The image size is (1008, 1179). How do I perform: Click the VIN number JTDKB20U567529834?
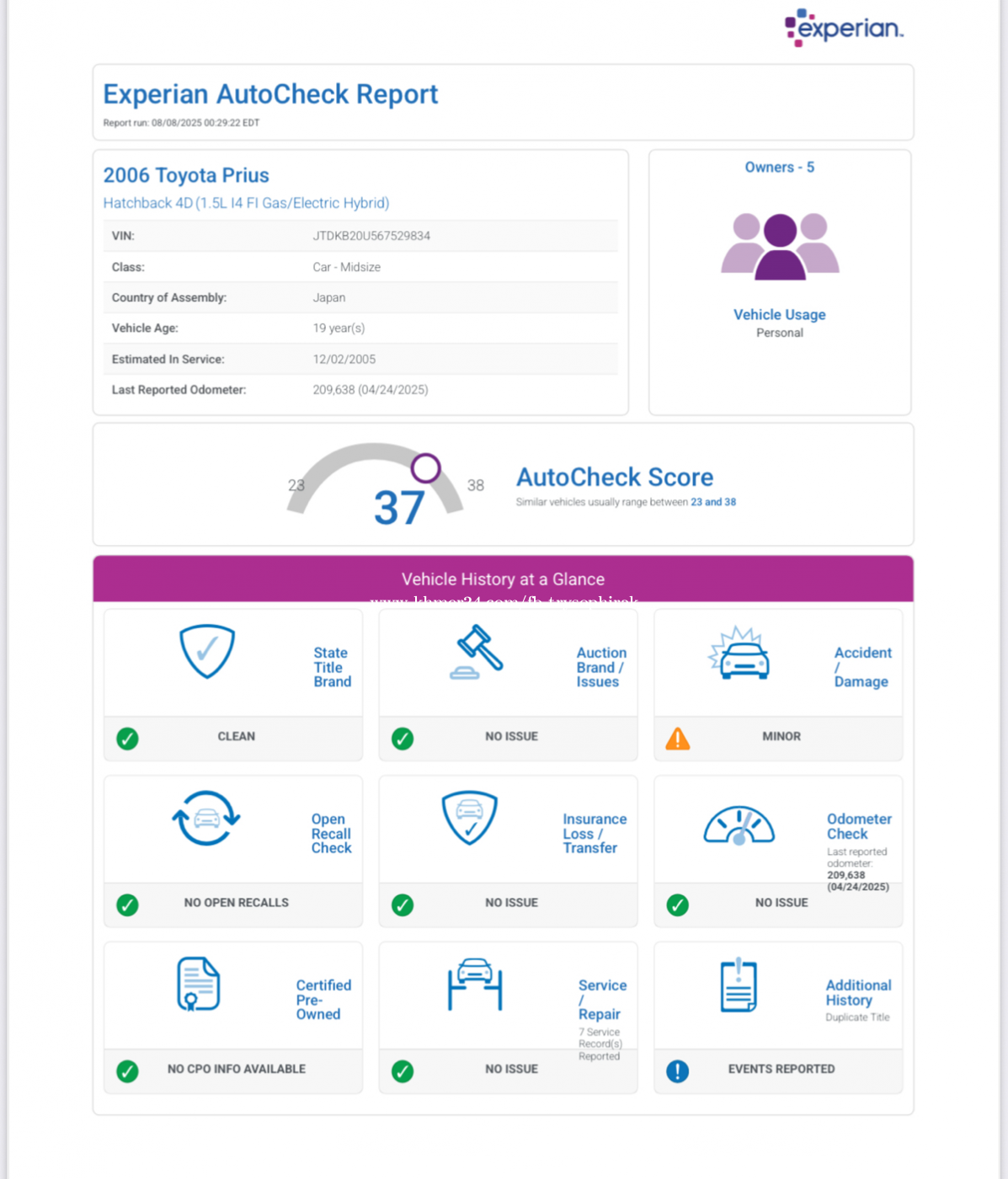click(371, 236)
